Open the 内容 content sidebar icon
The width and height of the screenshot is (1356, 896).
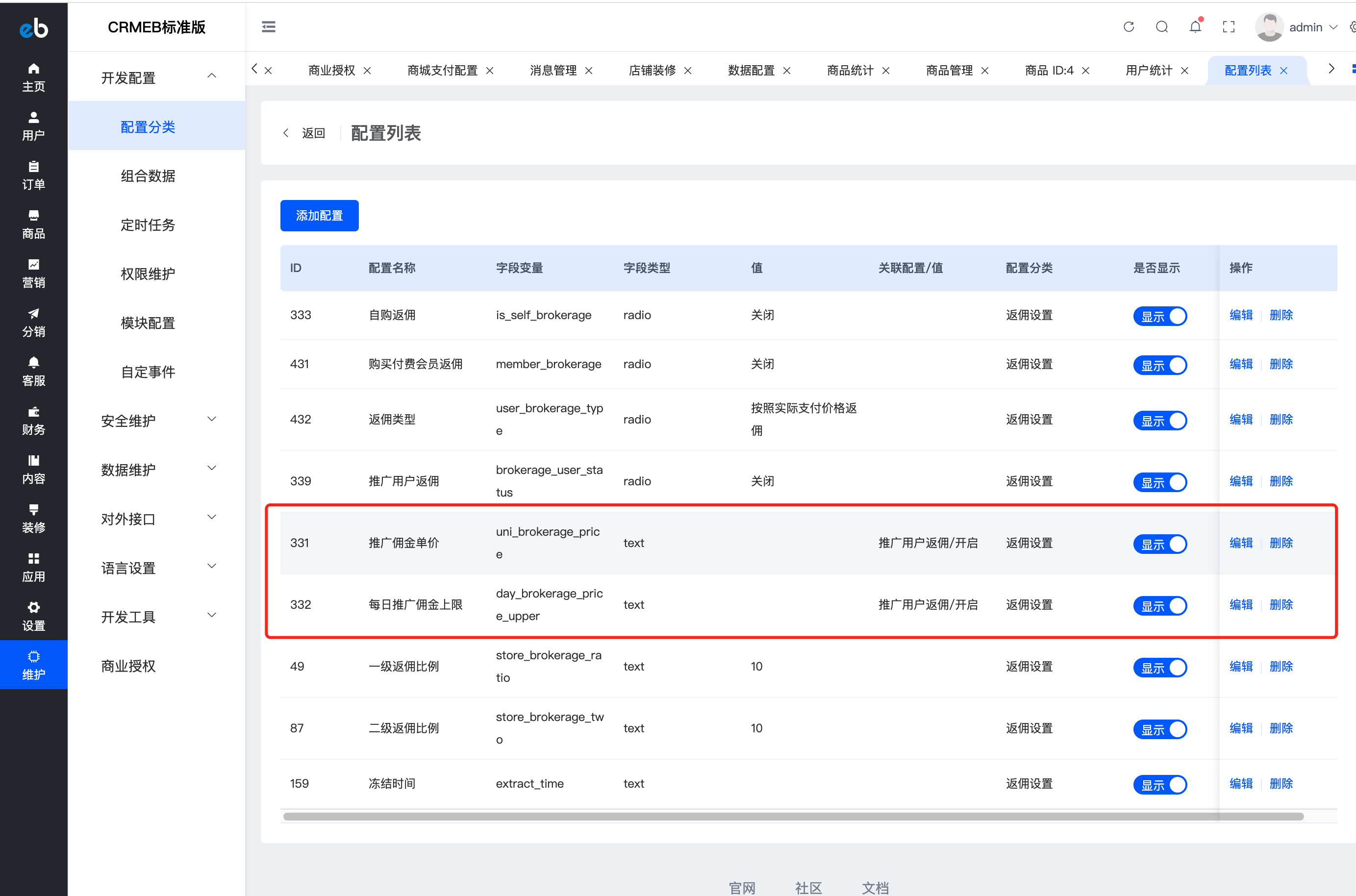click(34, 470)
